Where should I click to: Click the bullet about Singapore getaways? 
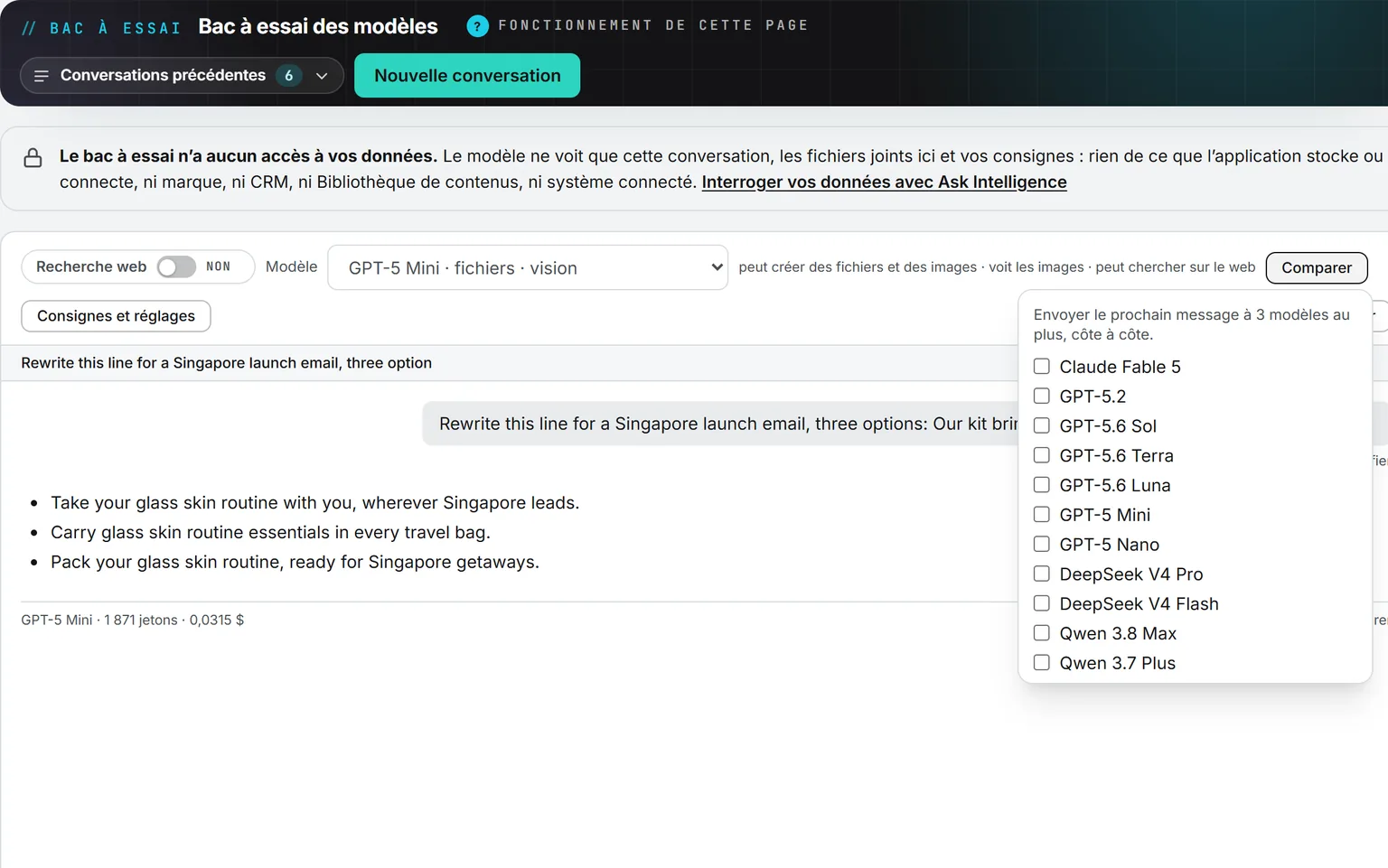(x=295, y=563)
